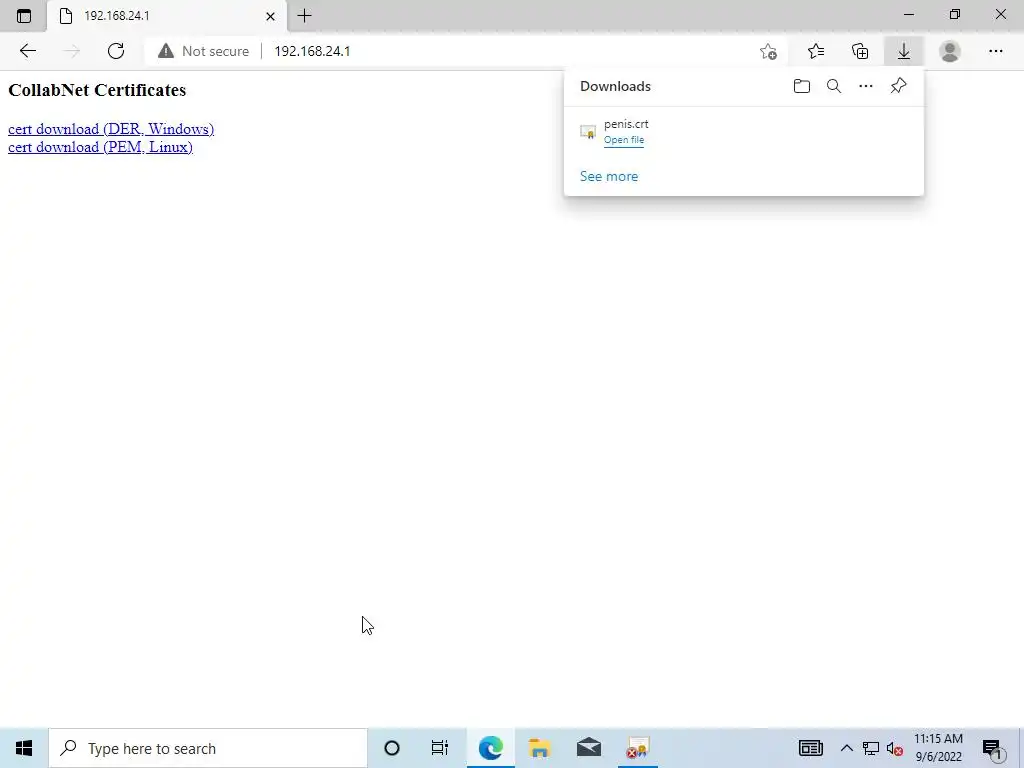Open a new tab
Image resolution: width=1024 pixels, height=768 pixels.
[304, 16]
